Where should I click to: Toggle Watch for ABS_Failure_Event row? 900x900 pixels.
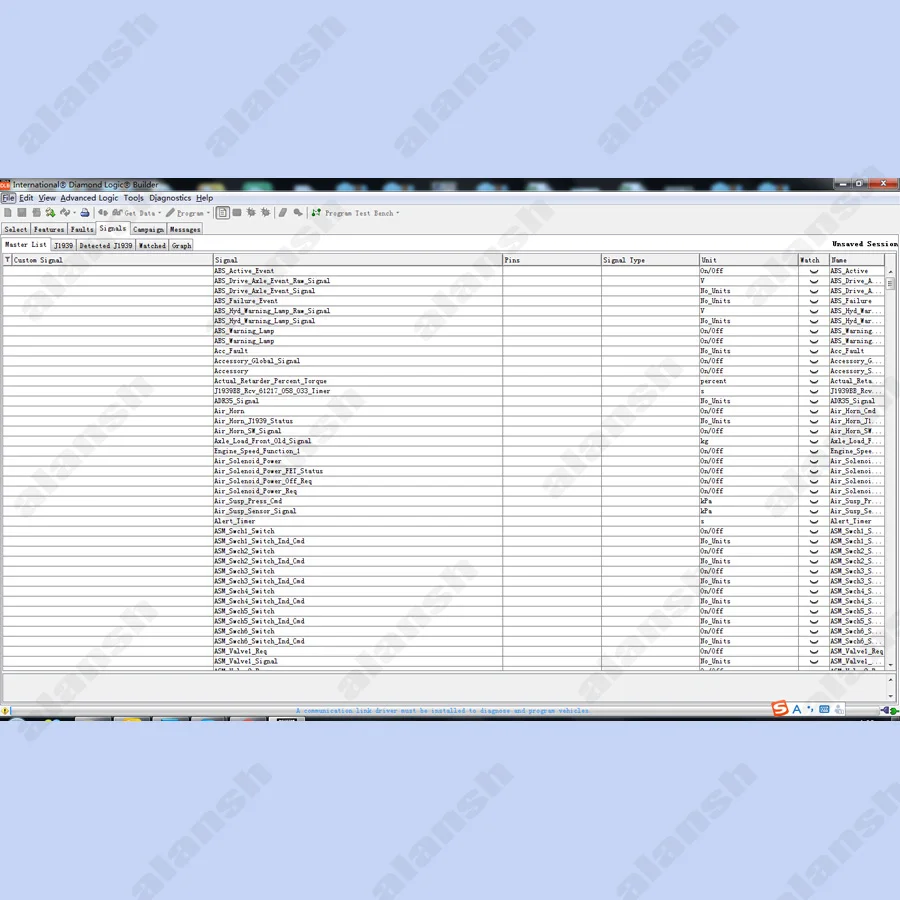tap(814, 301)
